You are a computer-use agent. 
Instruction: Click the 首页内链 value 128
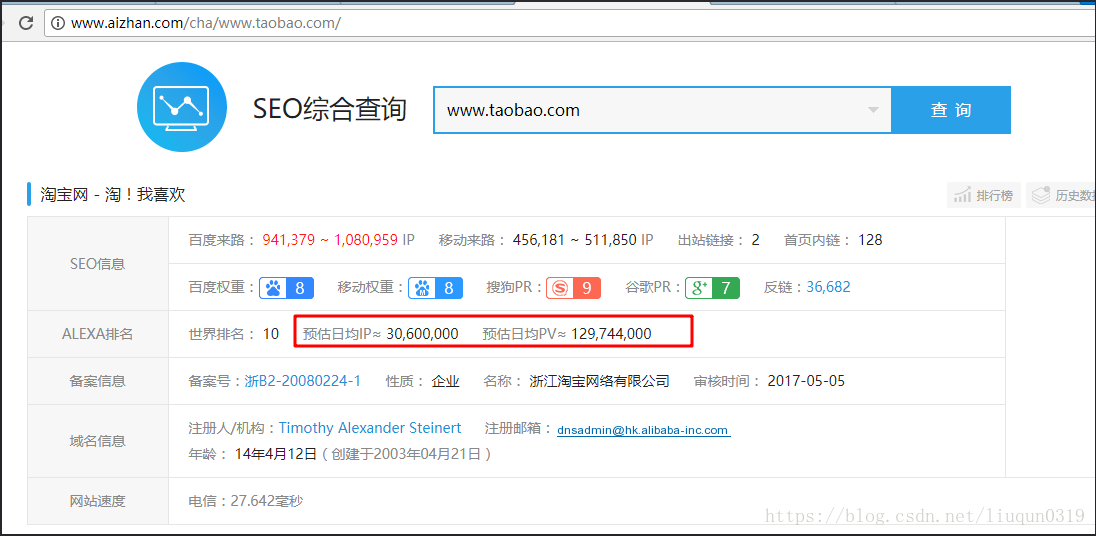coord(870,240)
